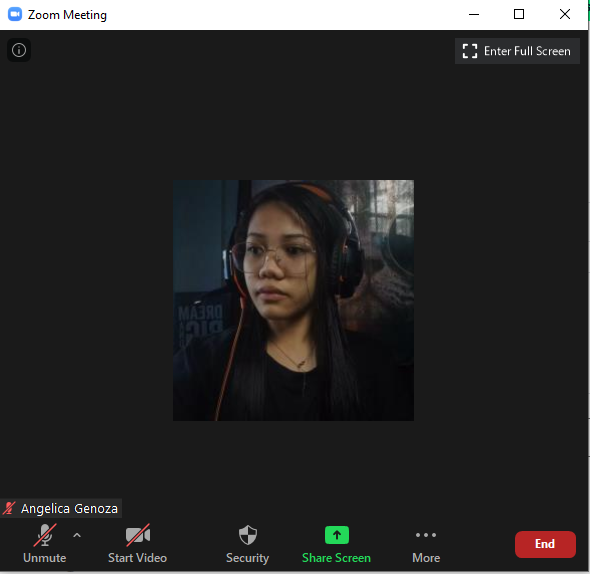The image size is (590, 574).
Task: Maximize the Zoom Meeting window
Action: point(519,14)
